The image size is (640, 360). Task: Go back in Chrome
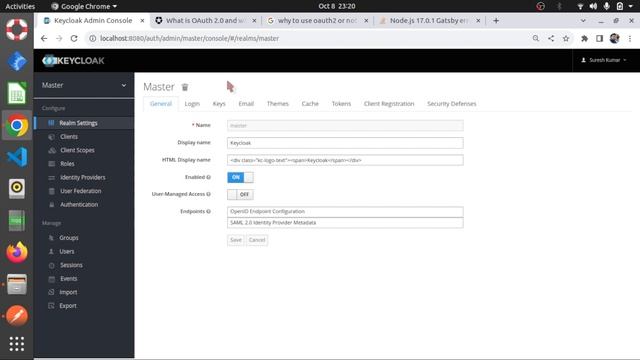pos(44,38)
